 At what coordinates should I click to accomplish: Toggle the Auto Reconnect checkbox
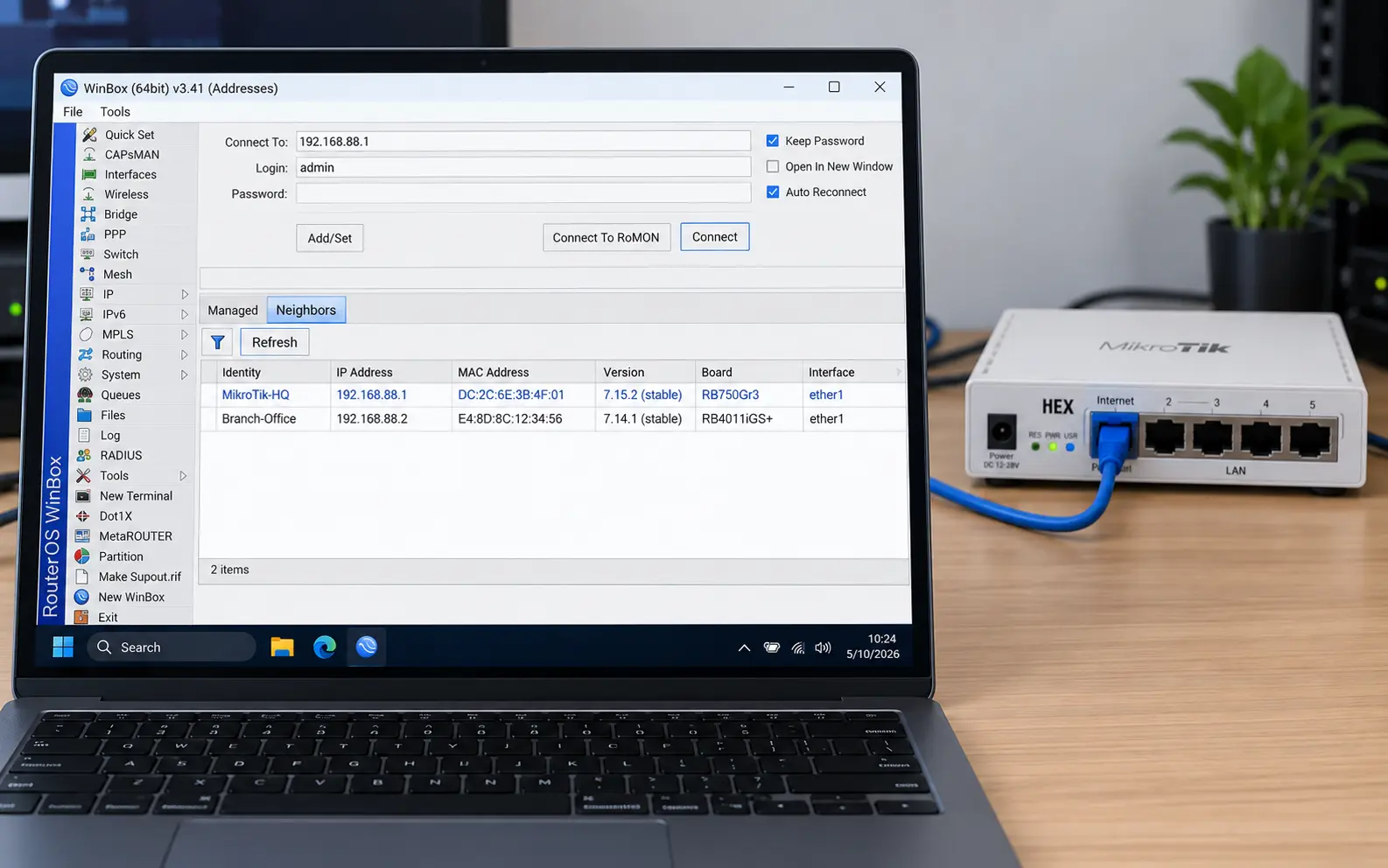pyautogui.click(x=773, y=192)
